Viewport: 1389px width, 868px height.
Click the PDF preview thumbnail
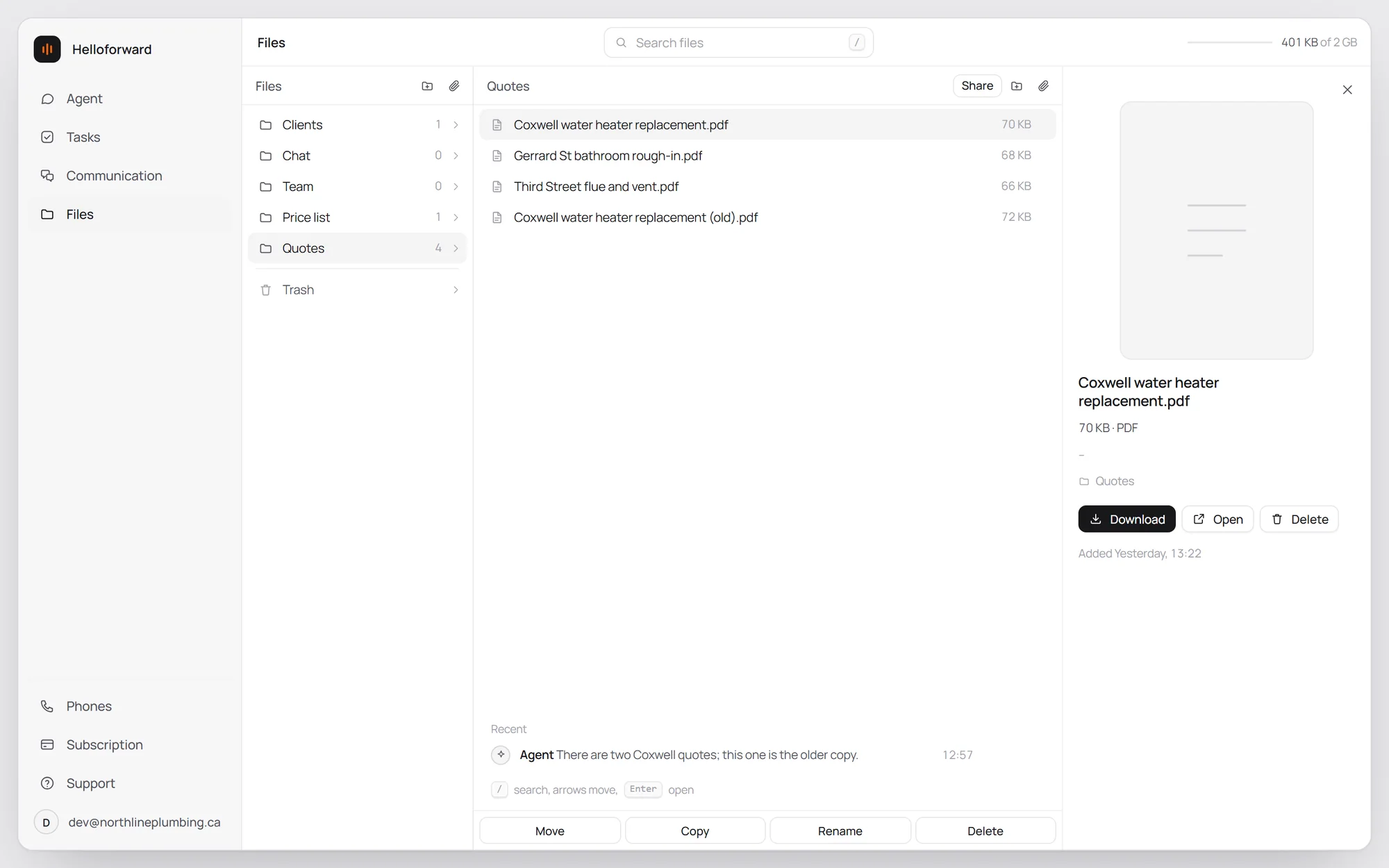1216,231
